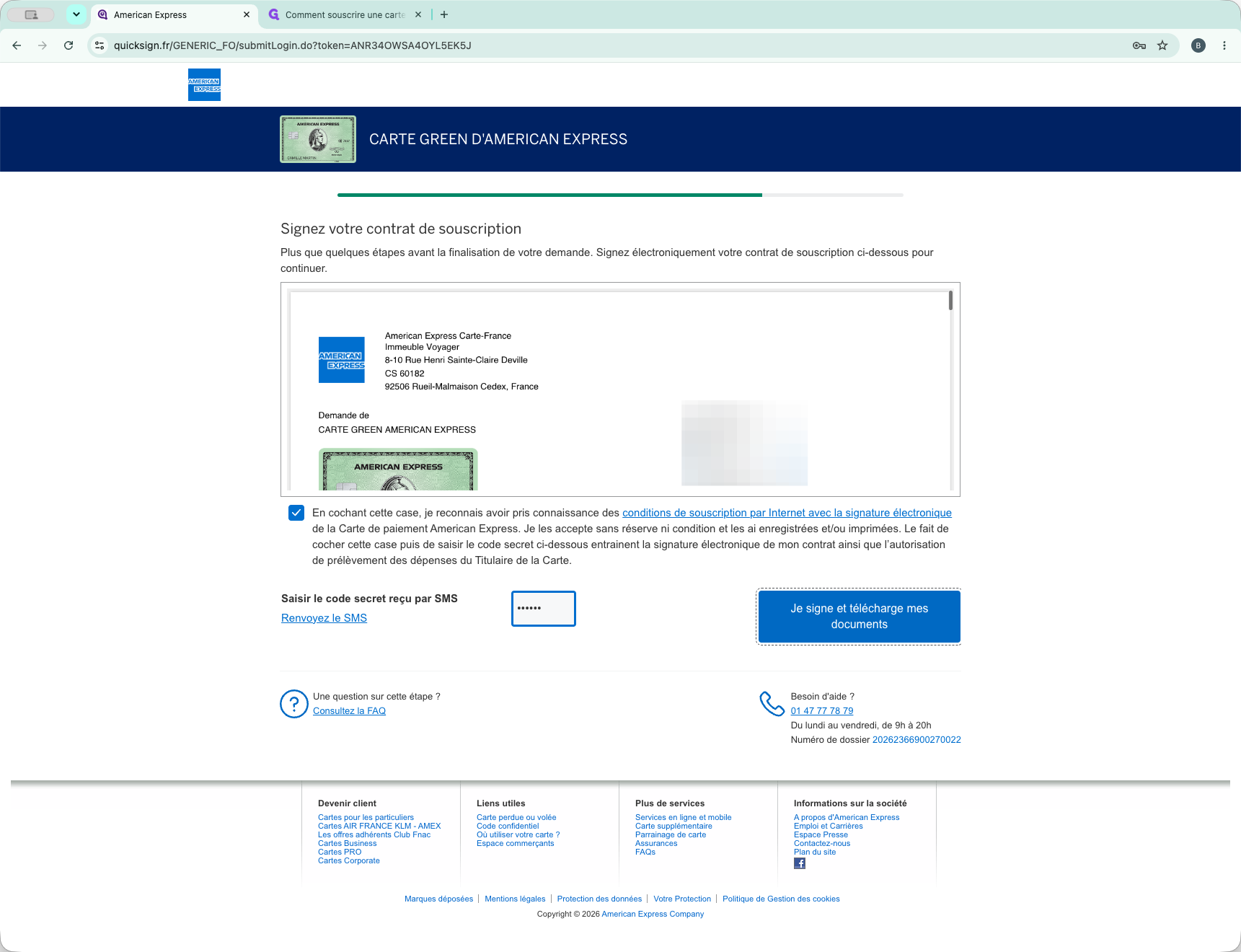Click the phone number 01 47 77 78 79
Viewport: 1241px width, 952px height.
tap(822, 711)
